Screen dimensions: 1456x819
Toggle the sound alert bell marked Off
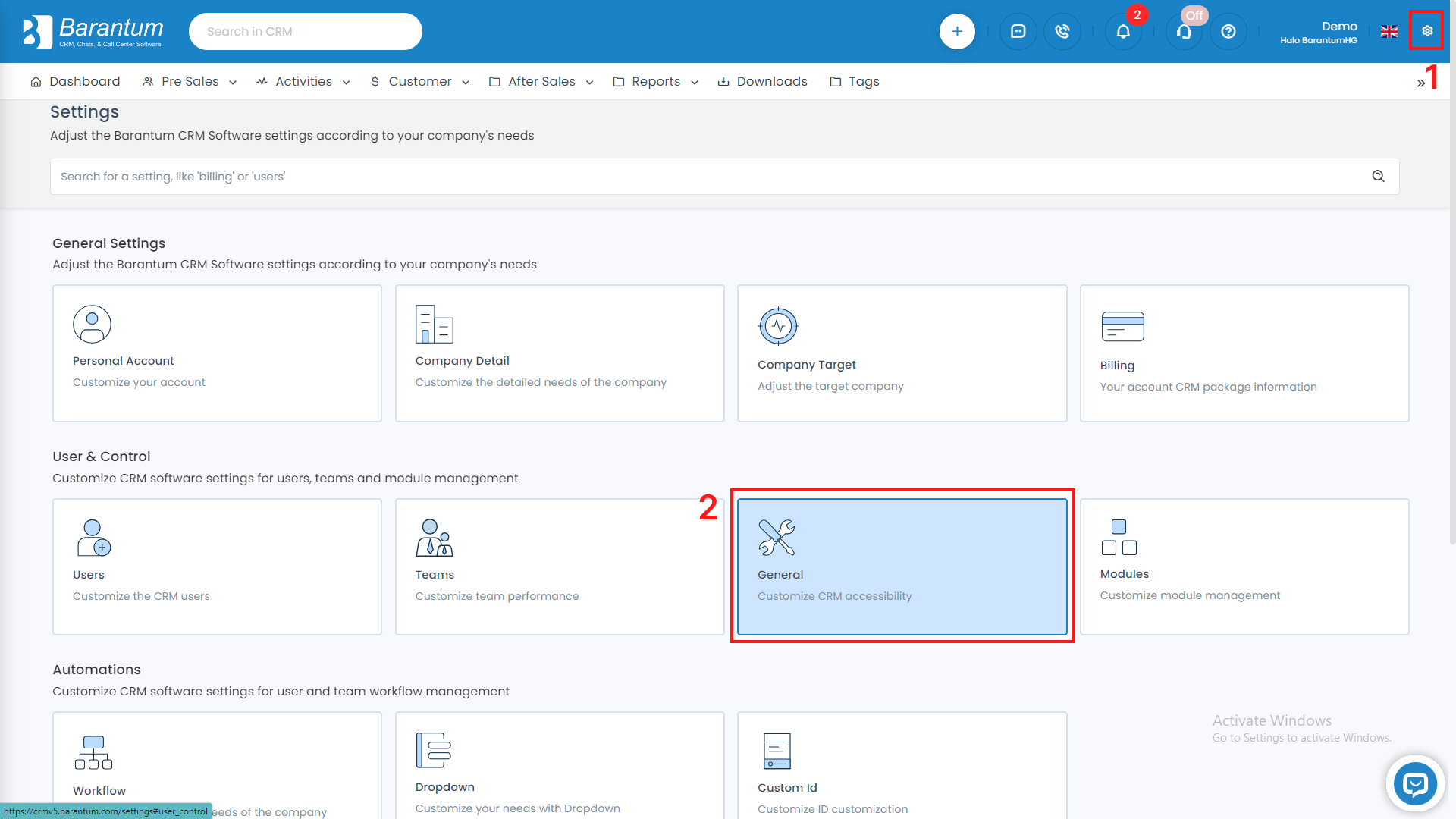1184,31
